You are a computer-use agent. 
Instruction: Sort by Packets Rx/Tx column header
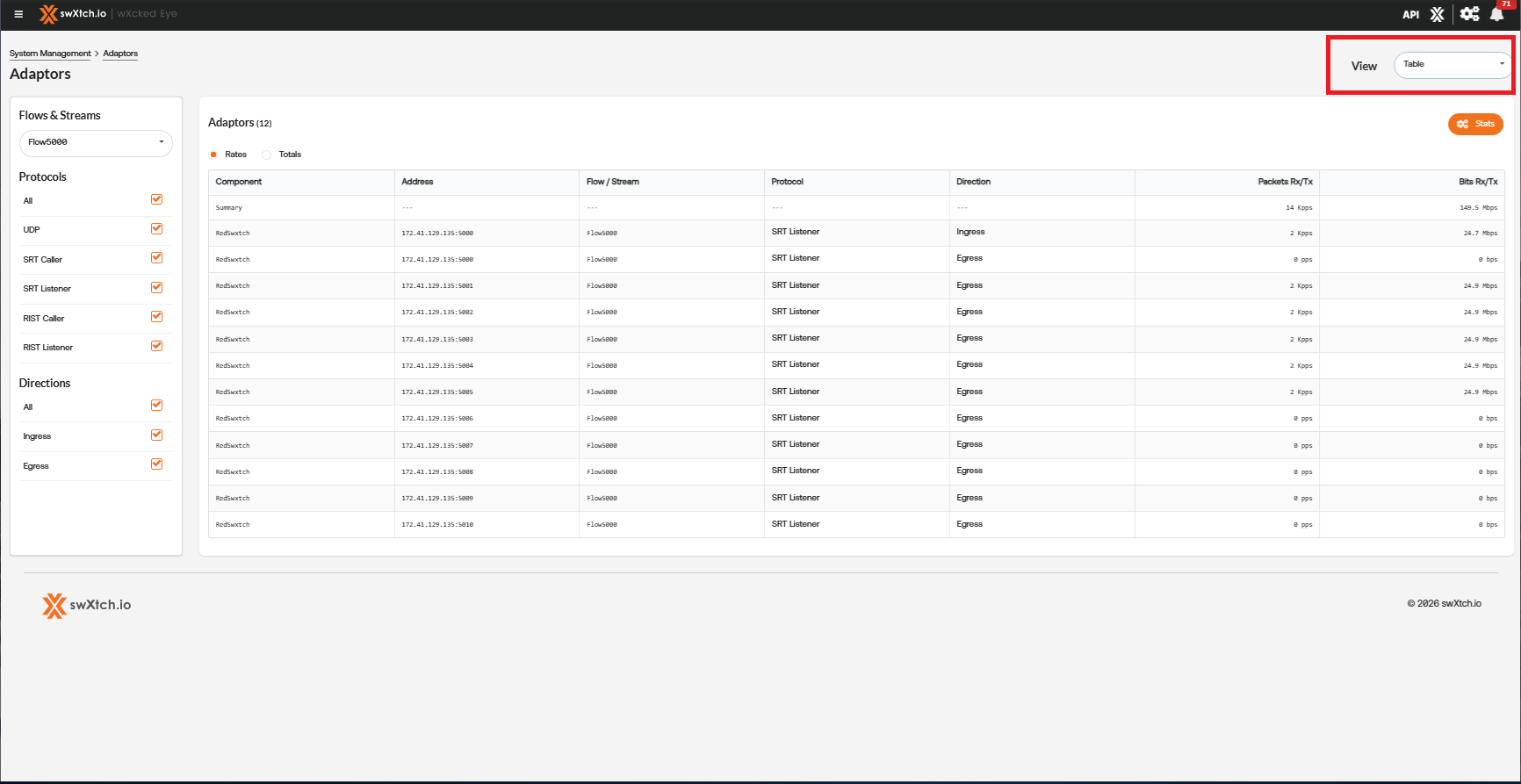click(x=1284, y=182)
